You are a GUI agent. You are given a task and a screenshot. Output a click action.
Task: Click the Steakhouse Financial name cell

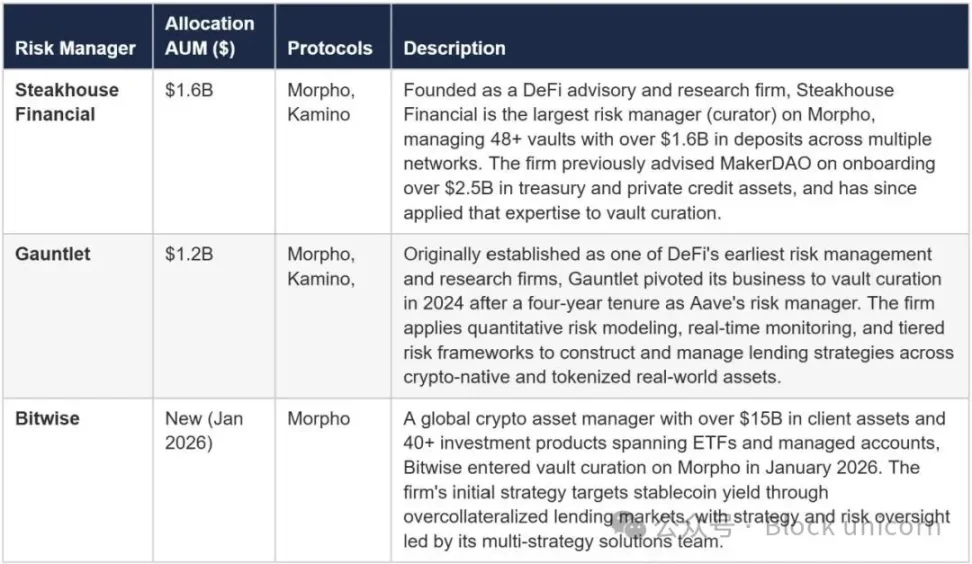coord(67,102)
